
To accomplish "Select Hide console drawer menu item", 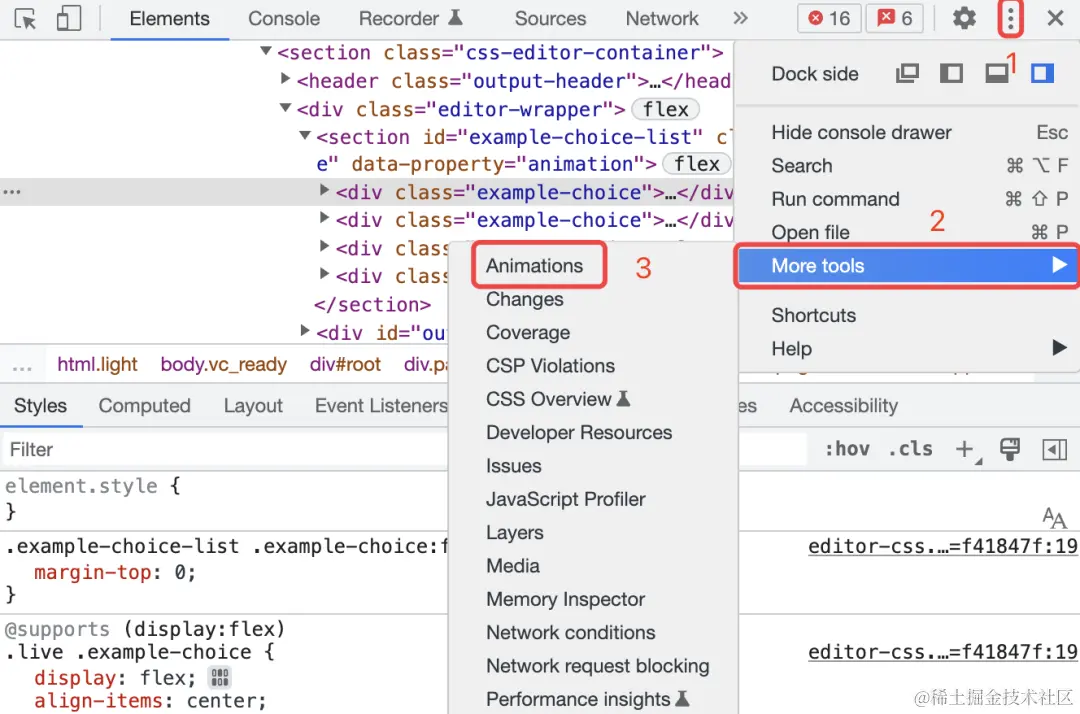I will pos(908,132).
